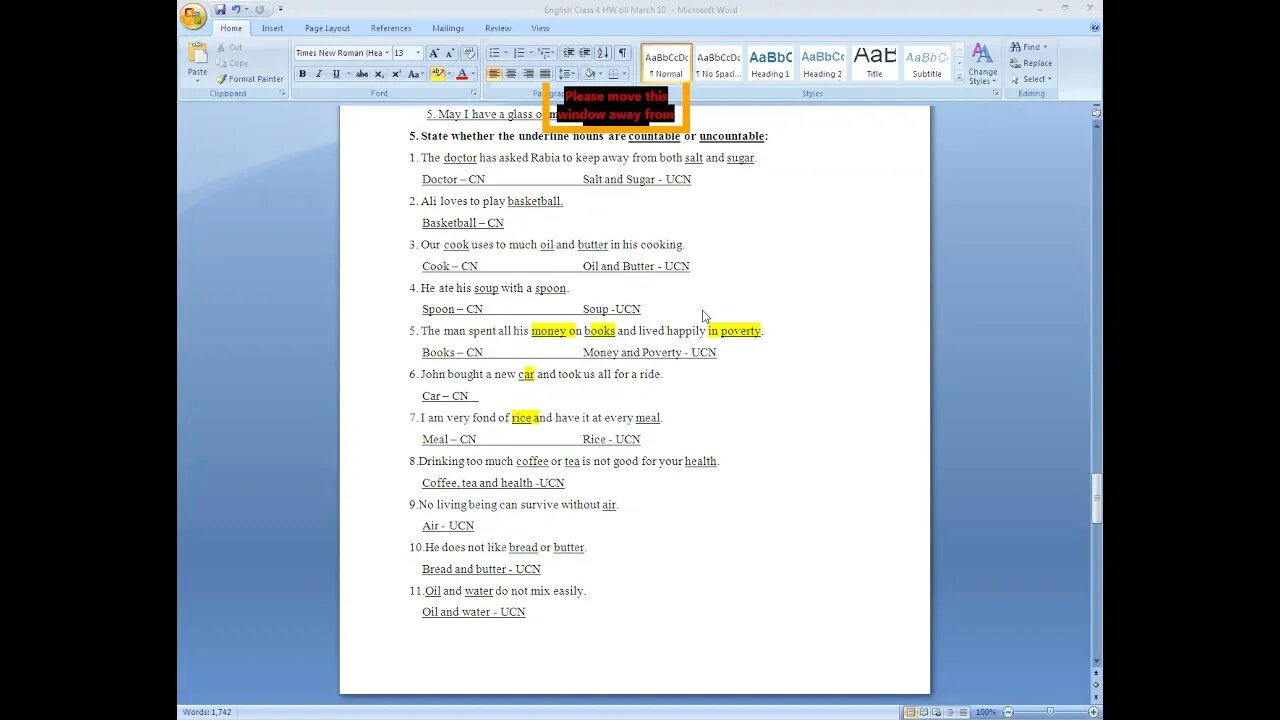Apply the Heading 2 style
The image size is (1280, 720).
coord(822,63)
